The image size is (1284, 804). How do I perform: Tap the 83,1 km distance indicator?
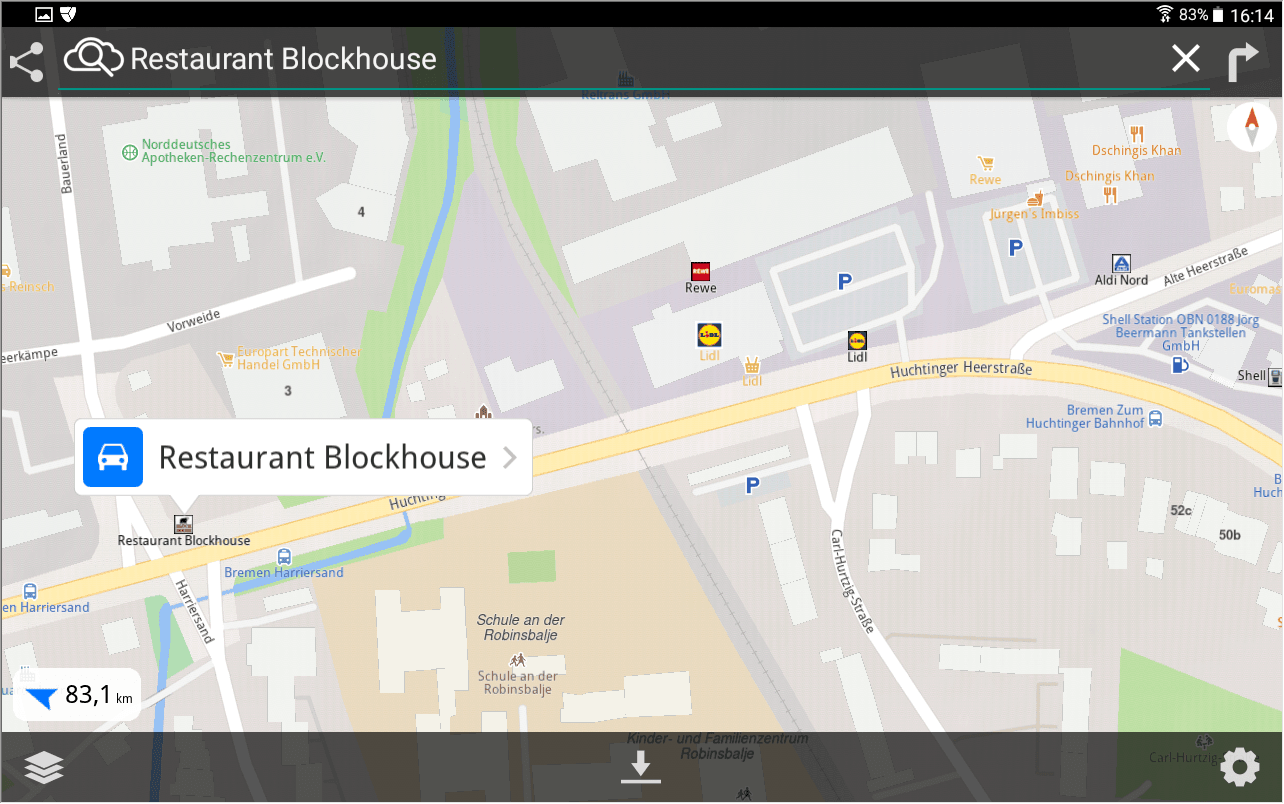tap(77, 695)
